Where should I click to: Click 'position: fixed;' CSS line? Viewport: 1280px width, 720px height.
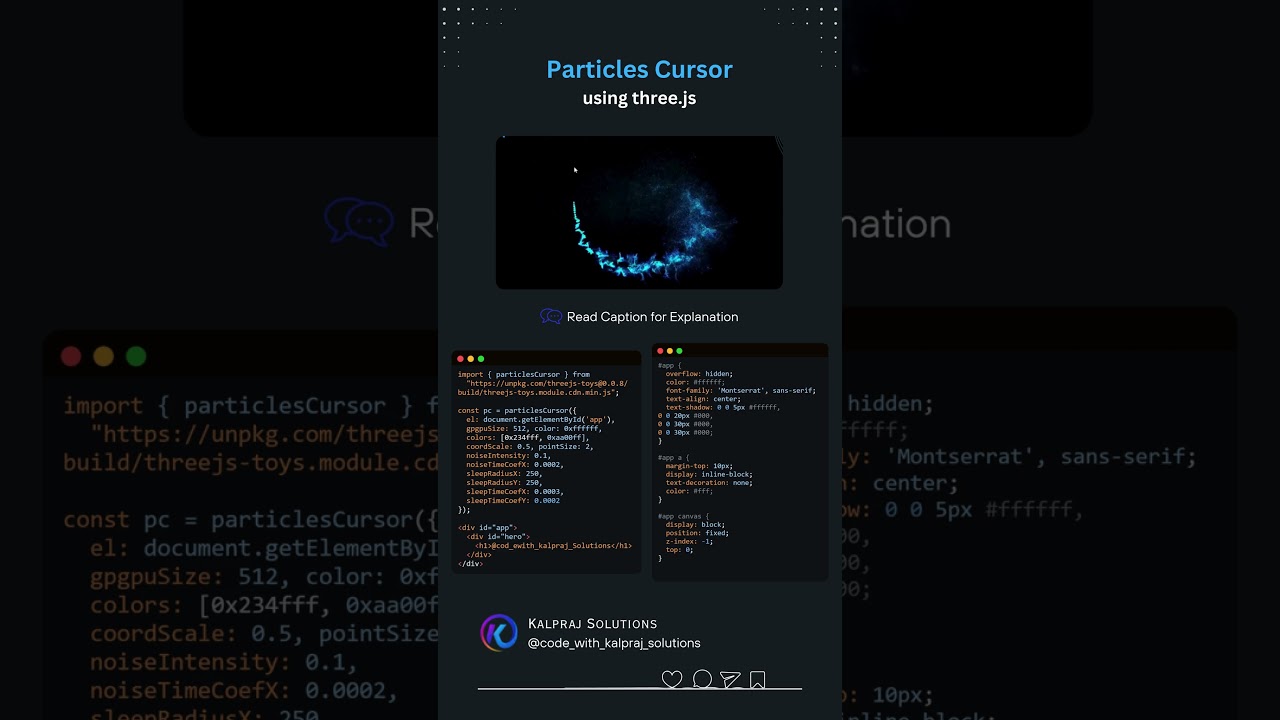(x=697, y=533)
